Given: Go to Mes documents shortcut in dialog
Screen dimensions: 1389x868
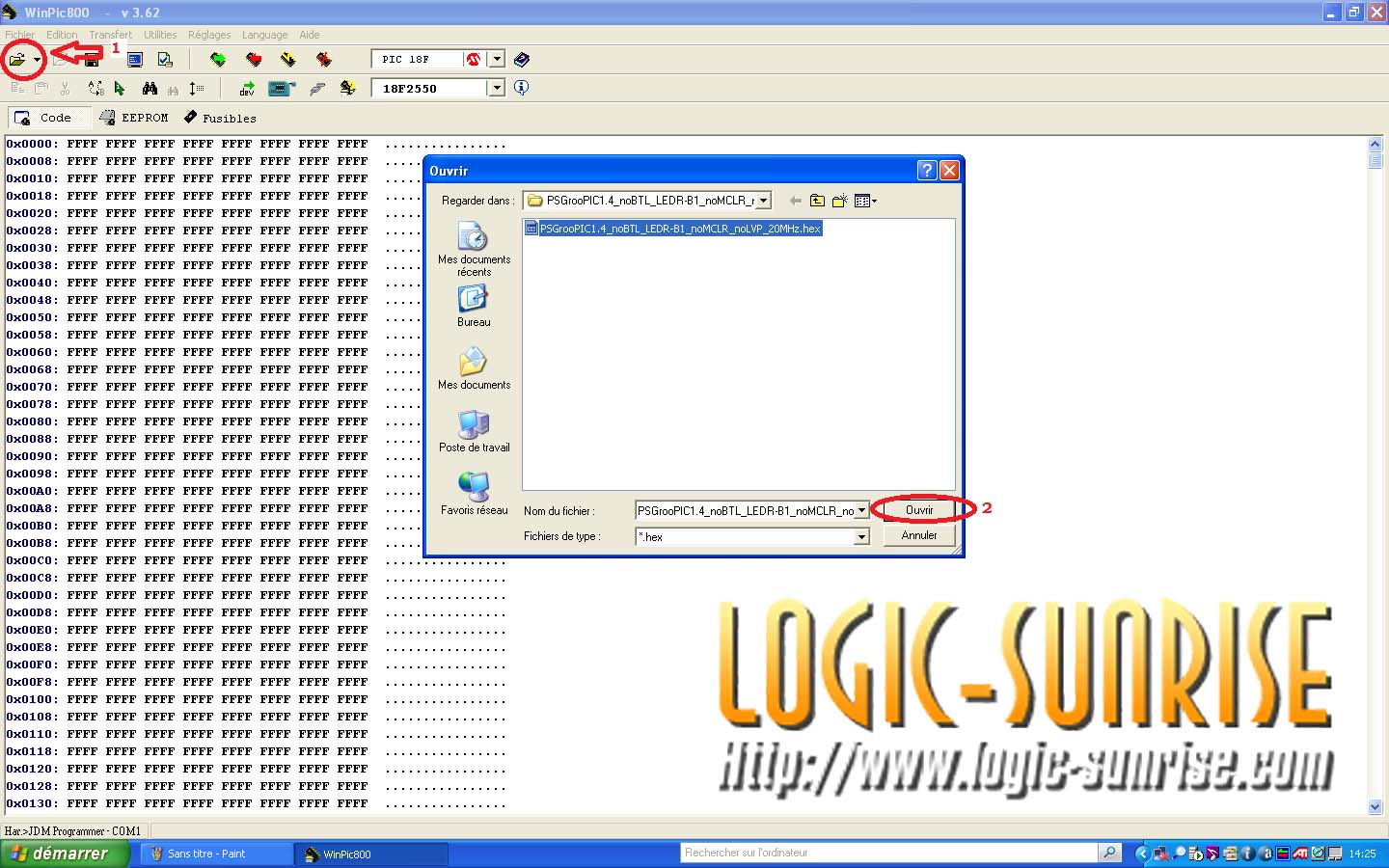Looking at the screenshot, I should point(474,369).
